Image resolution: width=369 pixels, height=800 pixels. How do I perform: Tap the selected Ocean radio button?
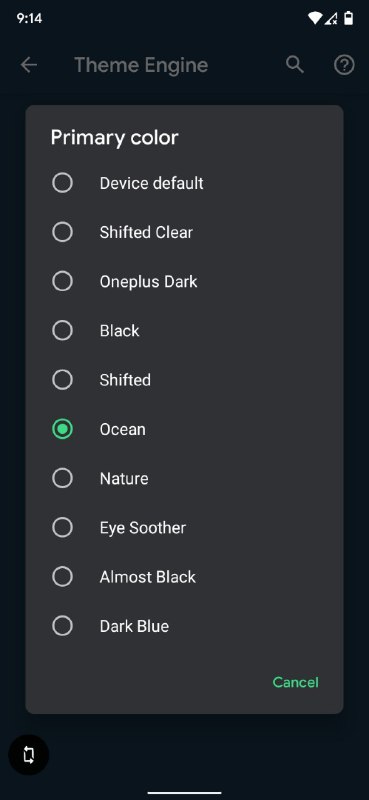(x=62, y=430)
